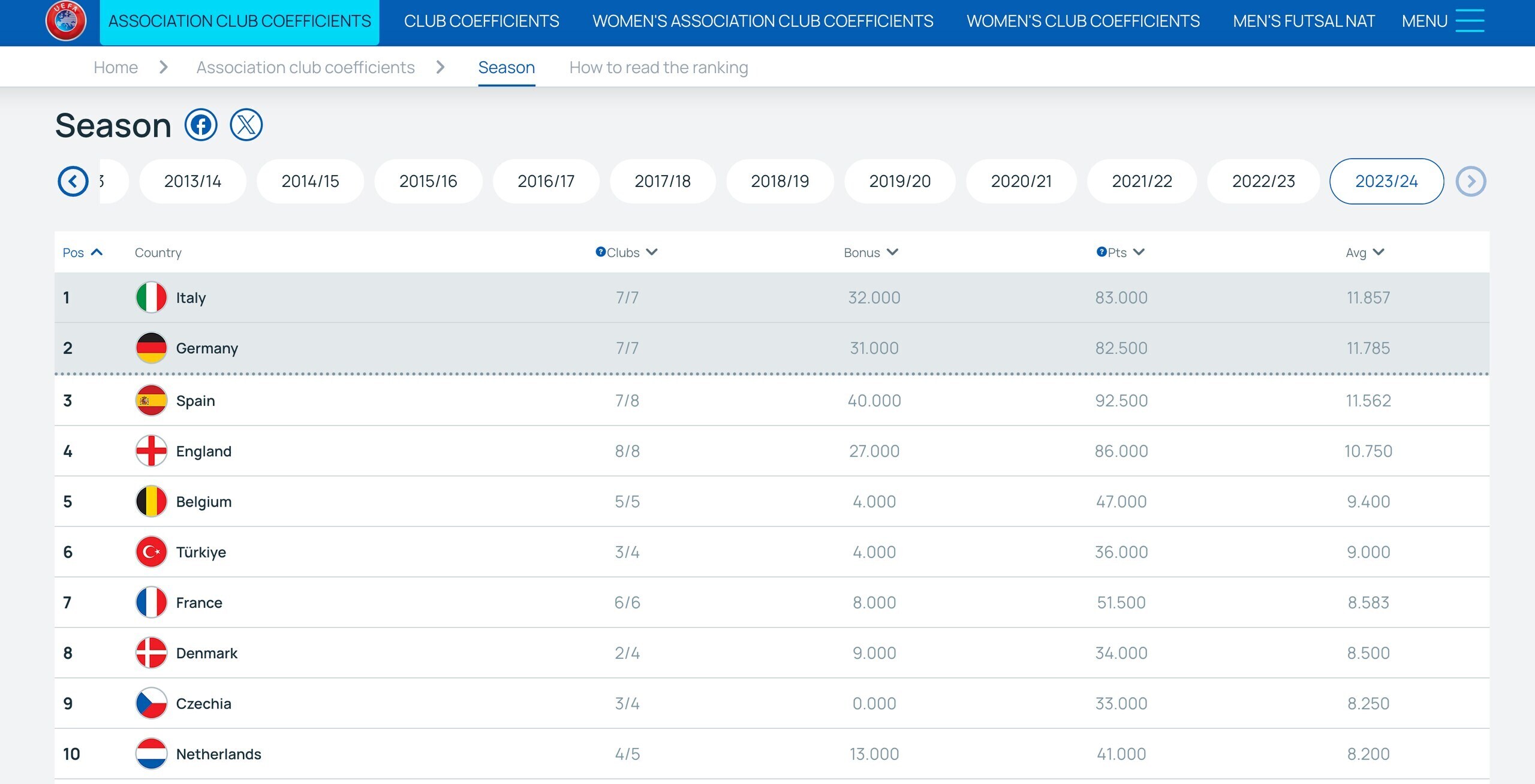Select season 2014/15
Image resolution: width=1535 pixels, height=784 pixels.
(x=310, y=181)
